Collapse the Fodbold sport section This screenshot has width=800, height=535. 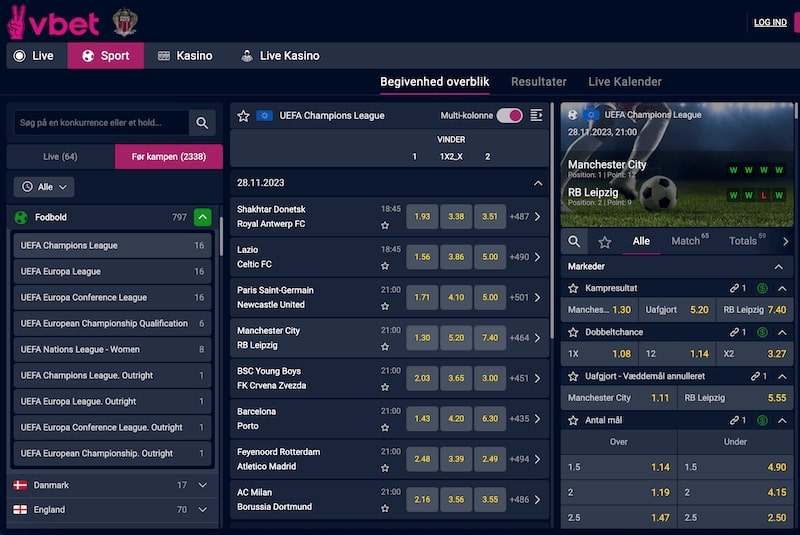[203, 217]
